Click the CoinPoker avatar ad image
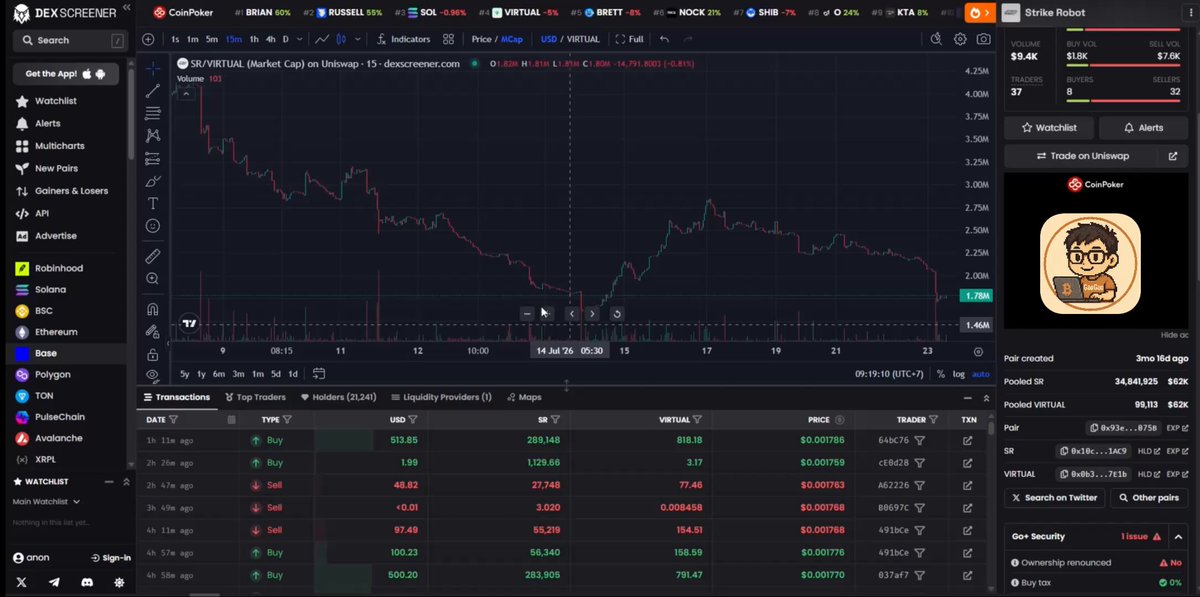The width and height of the screenshot is (1200, 597). pos(1090,263)
